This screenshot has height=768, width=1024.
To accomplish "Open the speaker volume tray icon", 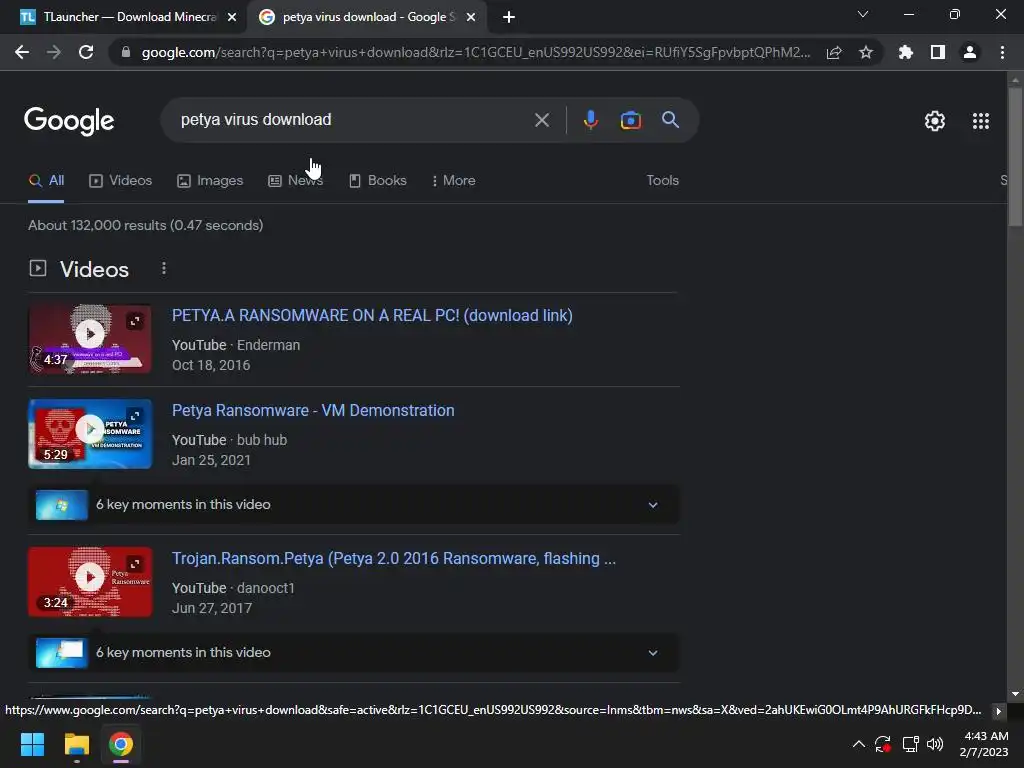I will pyautogui.click(x=935, y=744).
